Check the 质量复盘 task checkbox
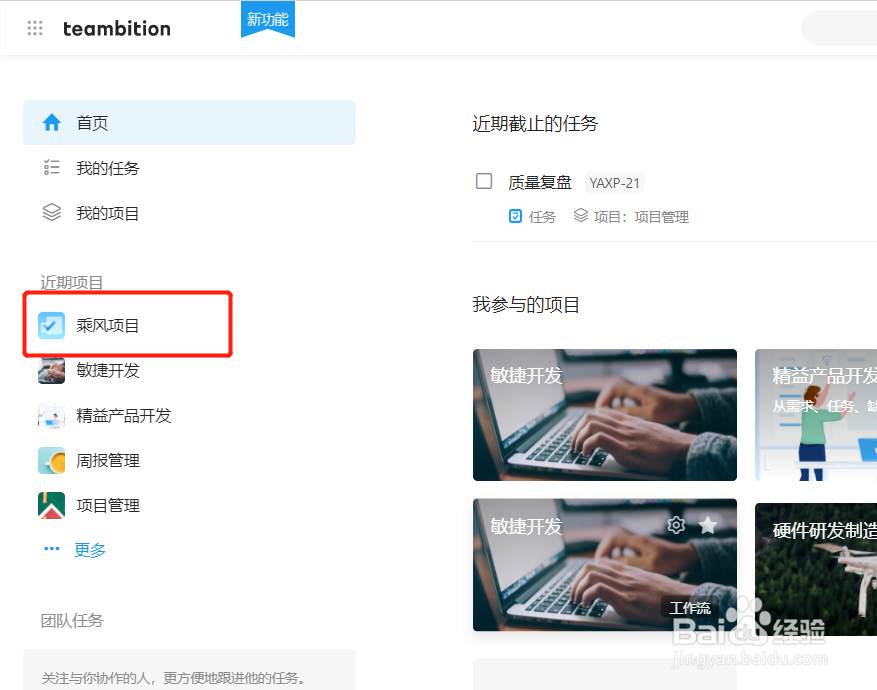Image resolution: width=877 pixels, height=690 pixels. 484,181
